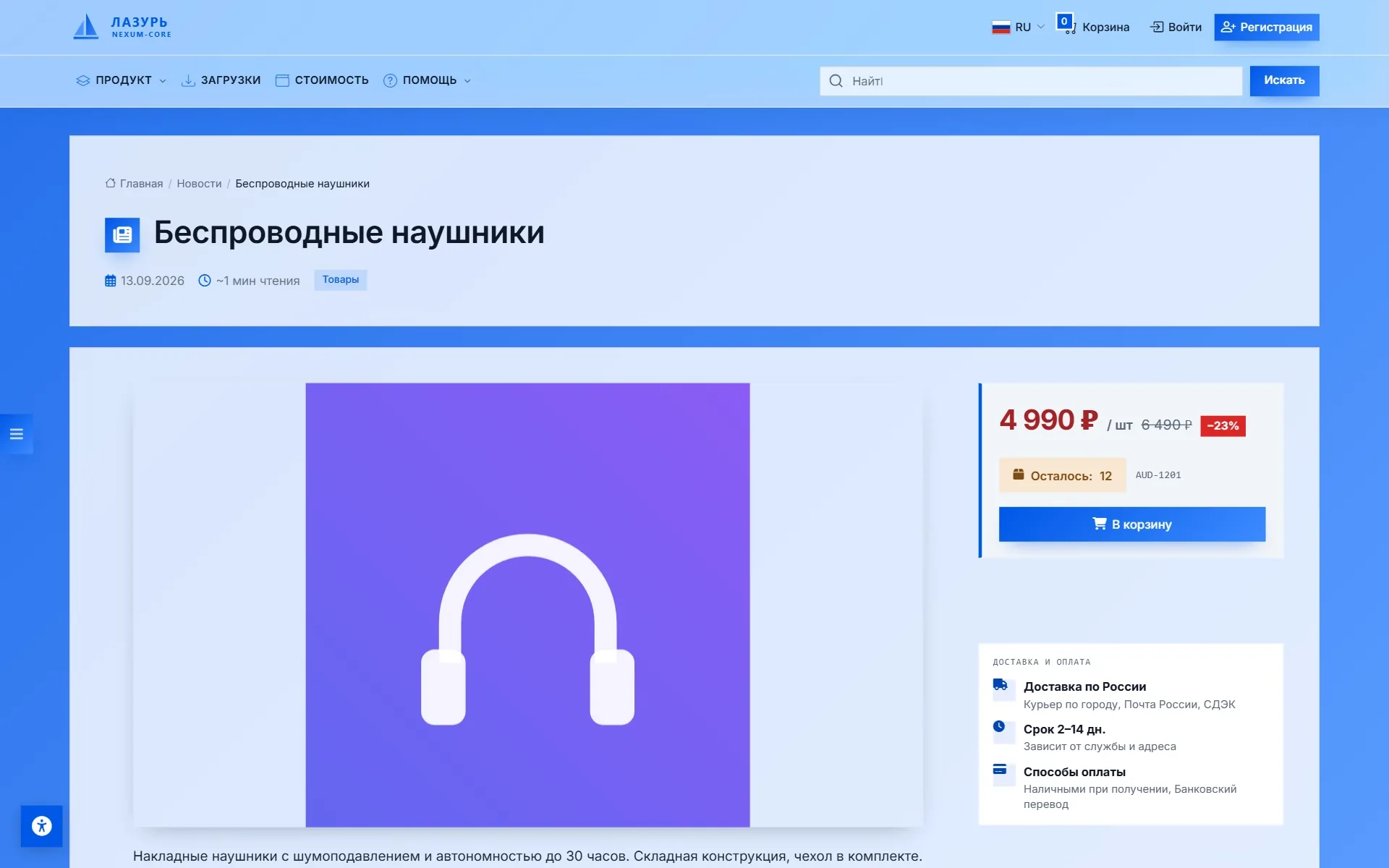Click the crossed-out 6 490 ₽ price

[x=1166, y=425]
